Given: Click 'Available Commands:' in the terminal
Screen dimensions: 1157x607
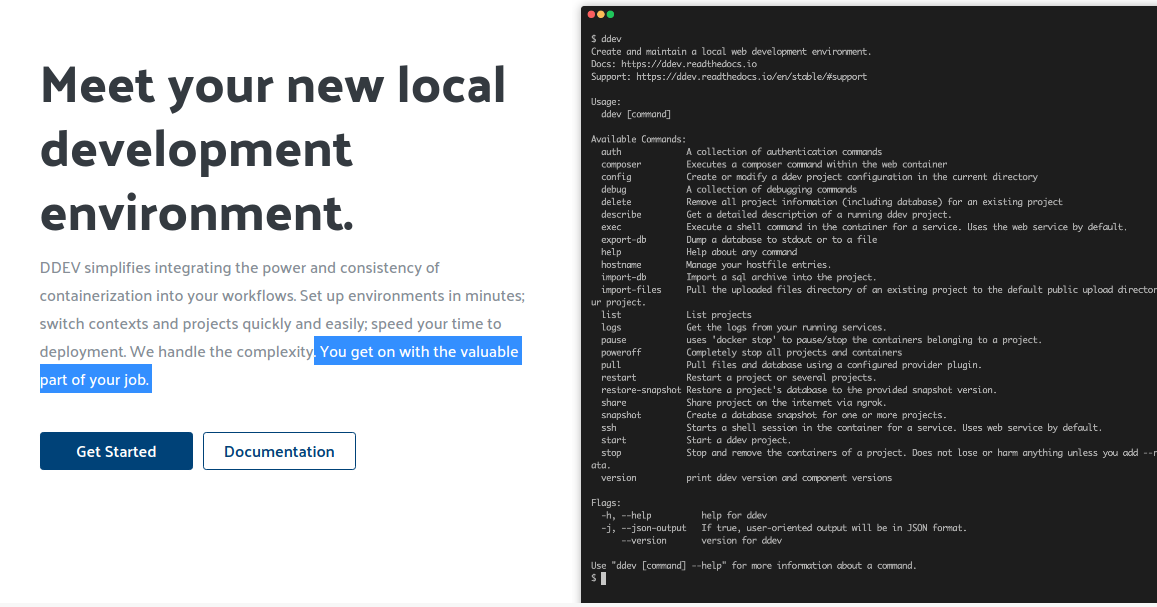Looking at the screenshot, I should [x=638, y=139].
